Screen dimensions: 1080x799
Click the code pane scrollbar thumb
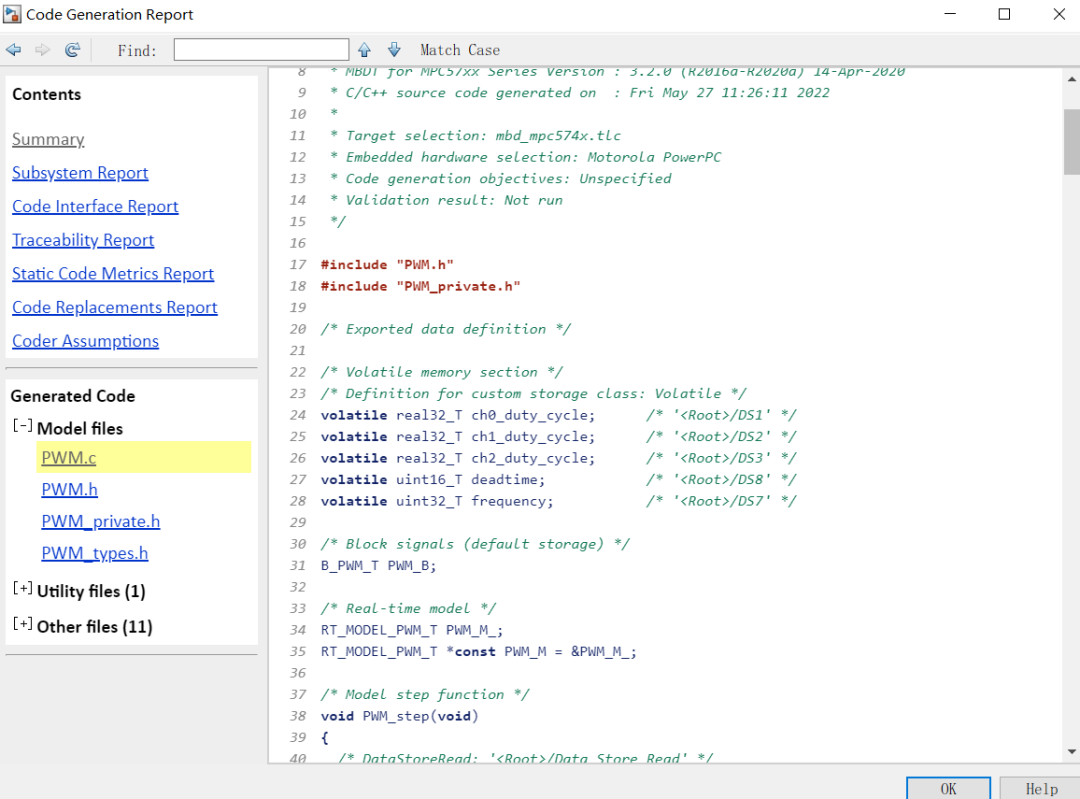coord(1072,142)
